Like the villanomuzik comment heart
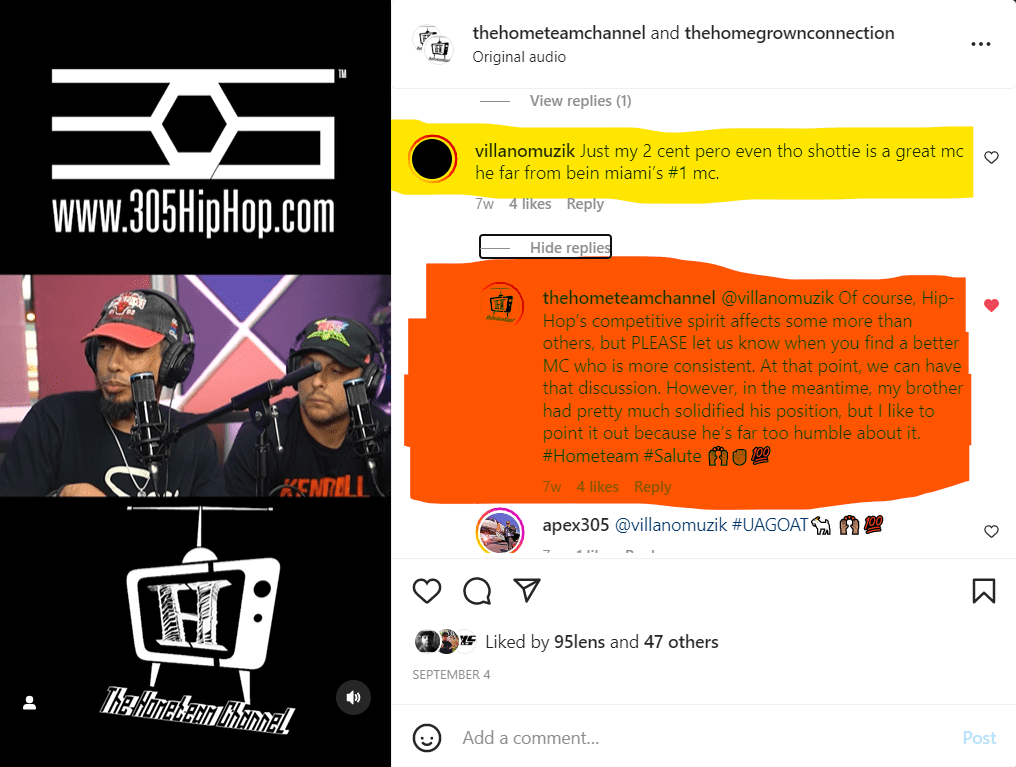The height and width of the screenshot is (767, 1016). click(x=991, y=157)
